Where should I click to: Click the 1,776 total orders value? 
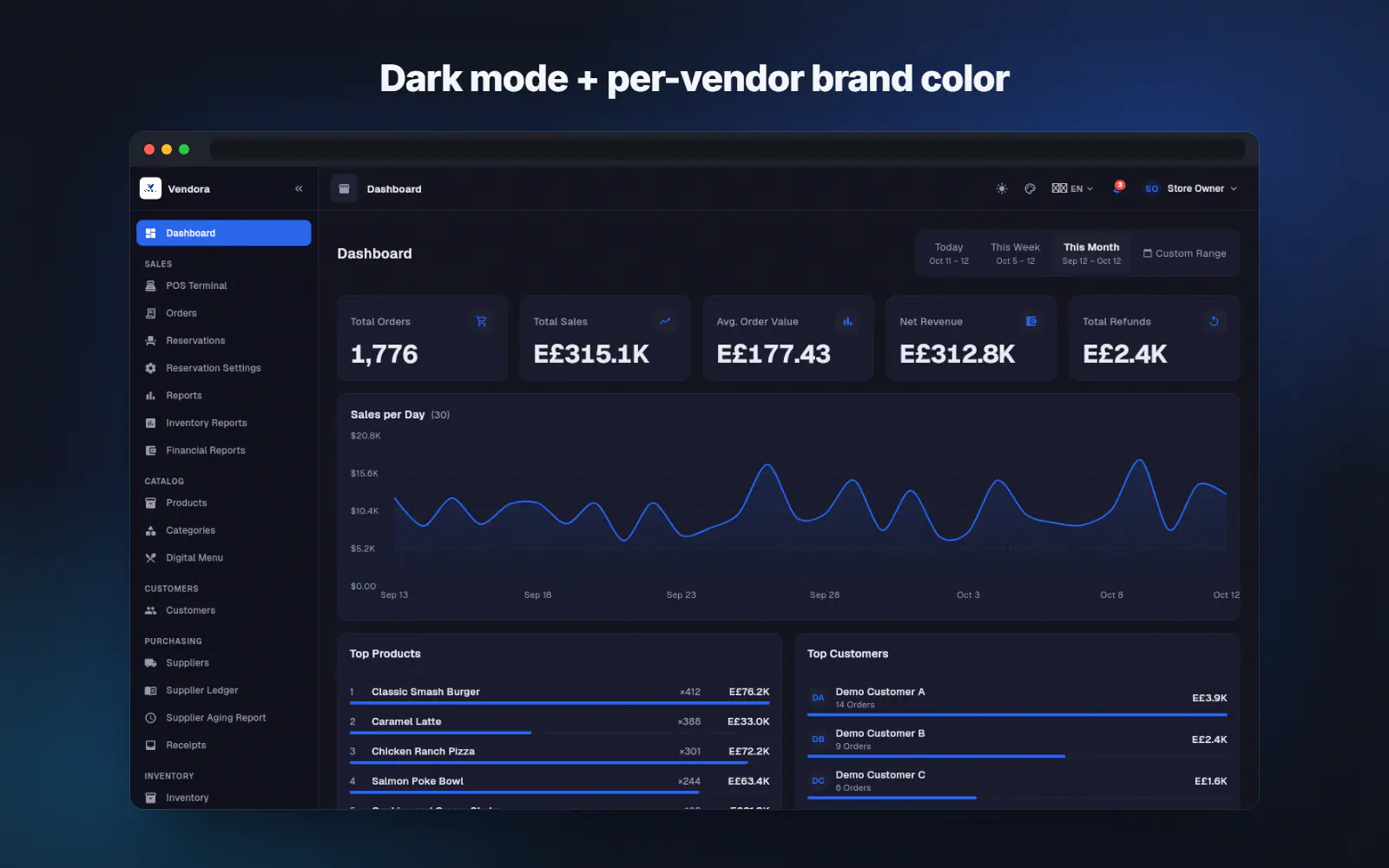click(384, 354)
